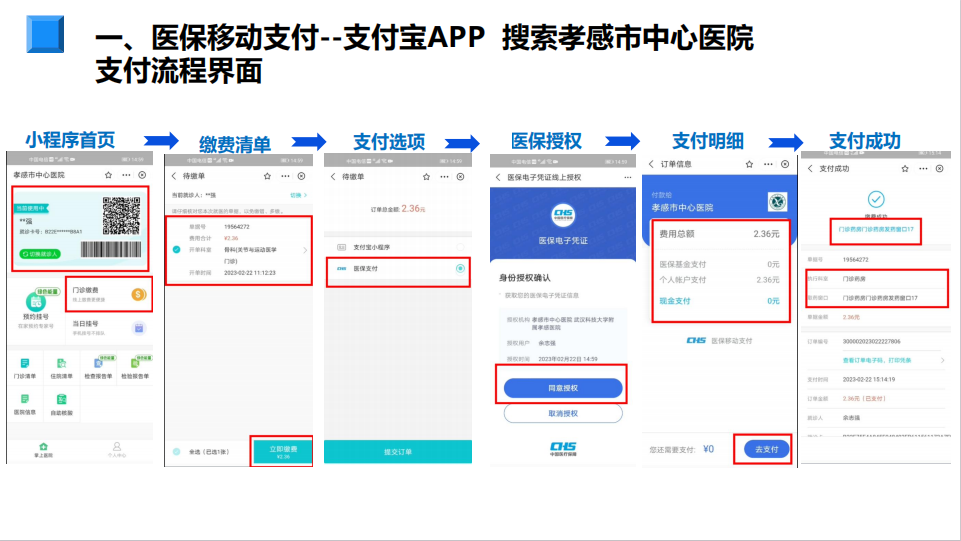The image size is (961, 541).
Task: Tap the star icon on 支付成功 screen
Action: [905, 168]
